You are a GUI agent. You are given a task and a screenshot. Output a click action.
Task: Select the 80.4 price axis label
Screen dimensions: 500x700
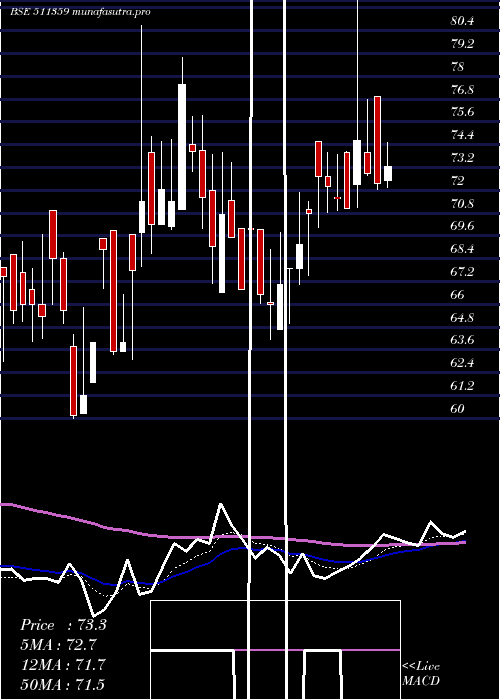click(462, 21)
